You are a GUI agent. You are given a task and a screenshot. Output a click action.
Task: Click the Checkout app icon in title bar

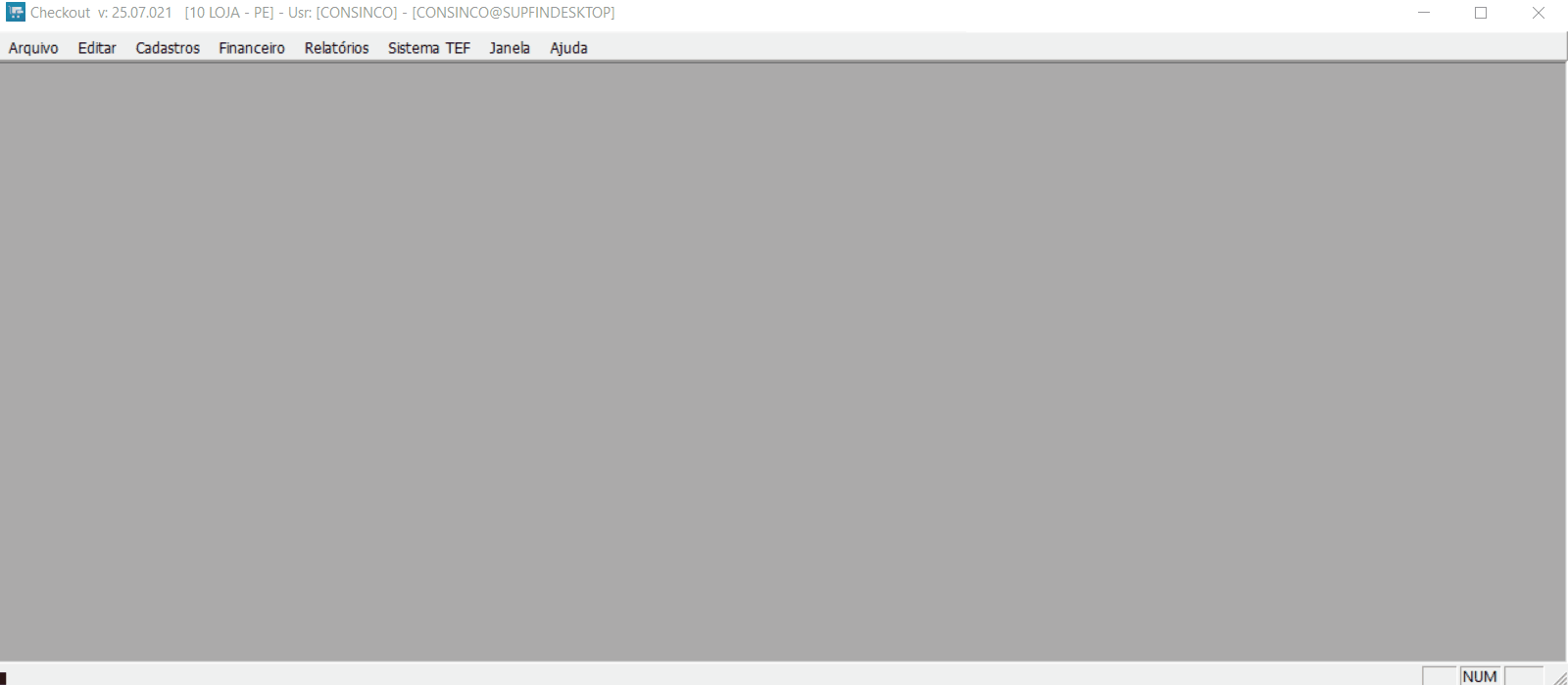15,13
